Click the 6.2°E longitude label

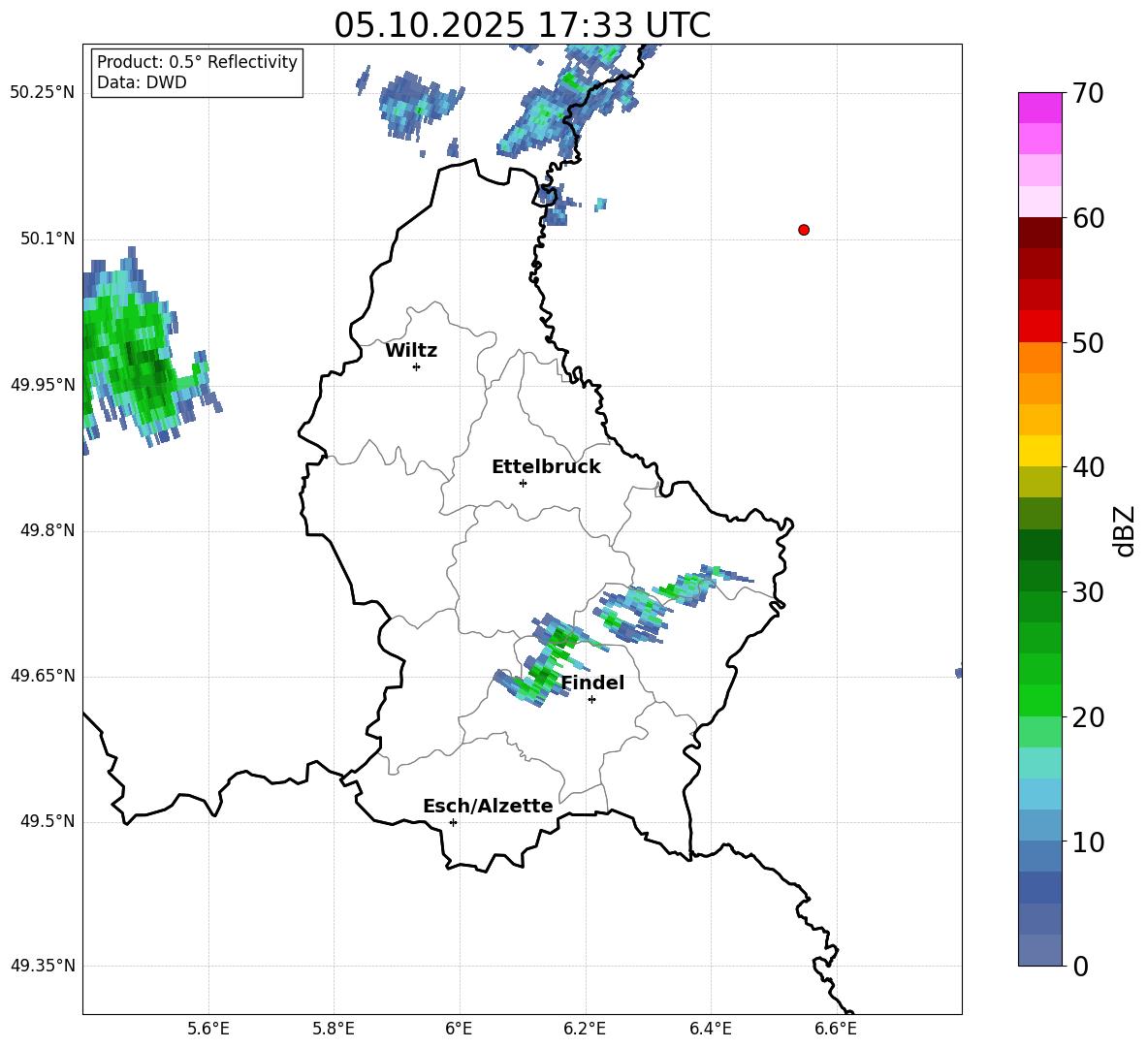(x=585, y=1029)
